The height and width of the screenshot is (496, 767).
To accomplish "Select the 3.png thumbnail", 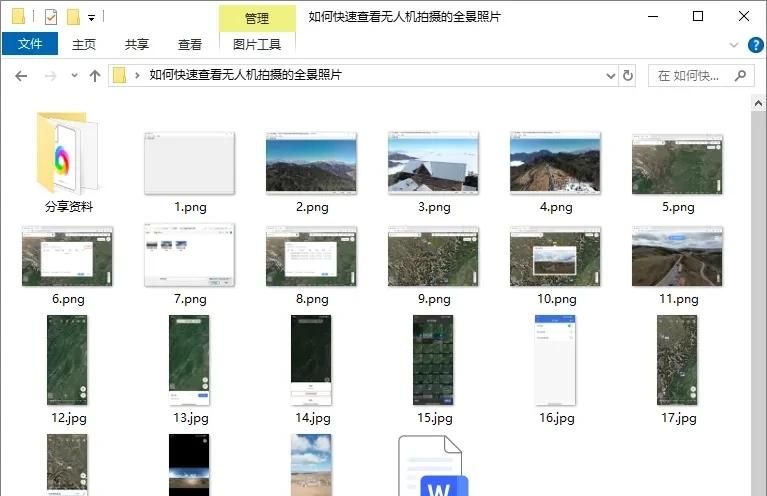I will (433, 163).
